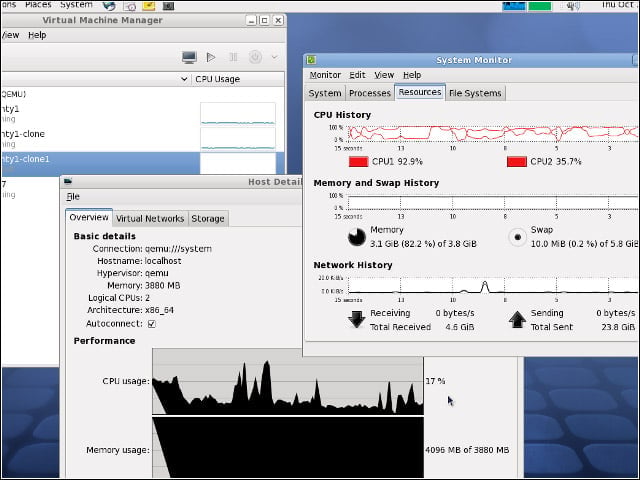The width and height of the screenshot is (640, 480).
Task: Switch to Processes tab
Action: pyautogui.click(x=370, y=93)
